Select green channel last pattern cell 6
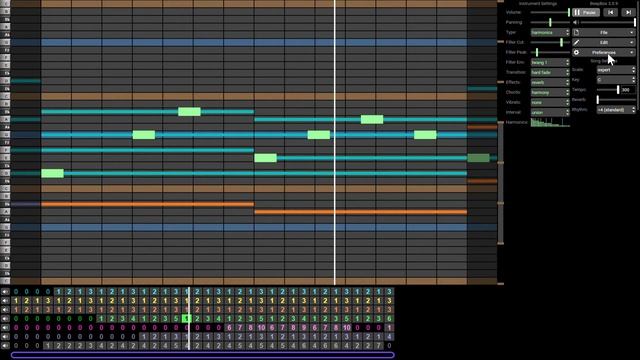The width and height of the screenshot is (640, 360). coord(389,318)
